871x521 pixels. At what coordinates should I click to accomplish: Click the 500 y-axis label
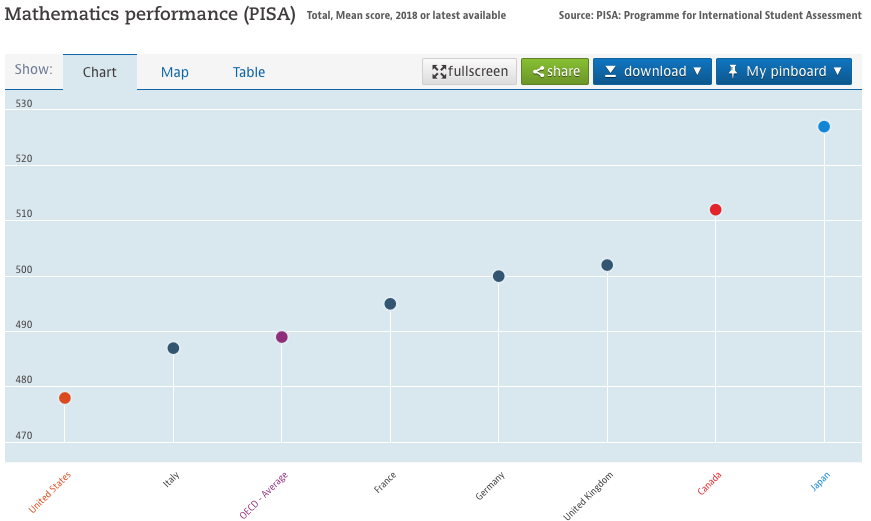[x=24, y=269]
